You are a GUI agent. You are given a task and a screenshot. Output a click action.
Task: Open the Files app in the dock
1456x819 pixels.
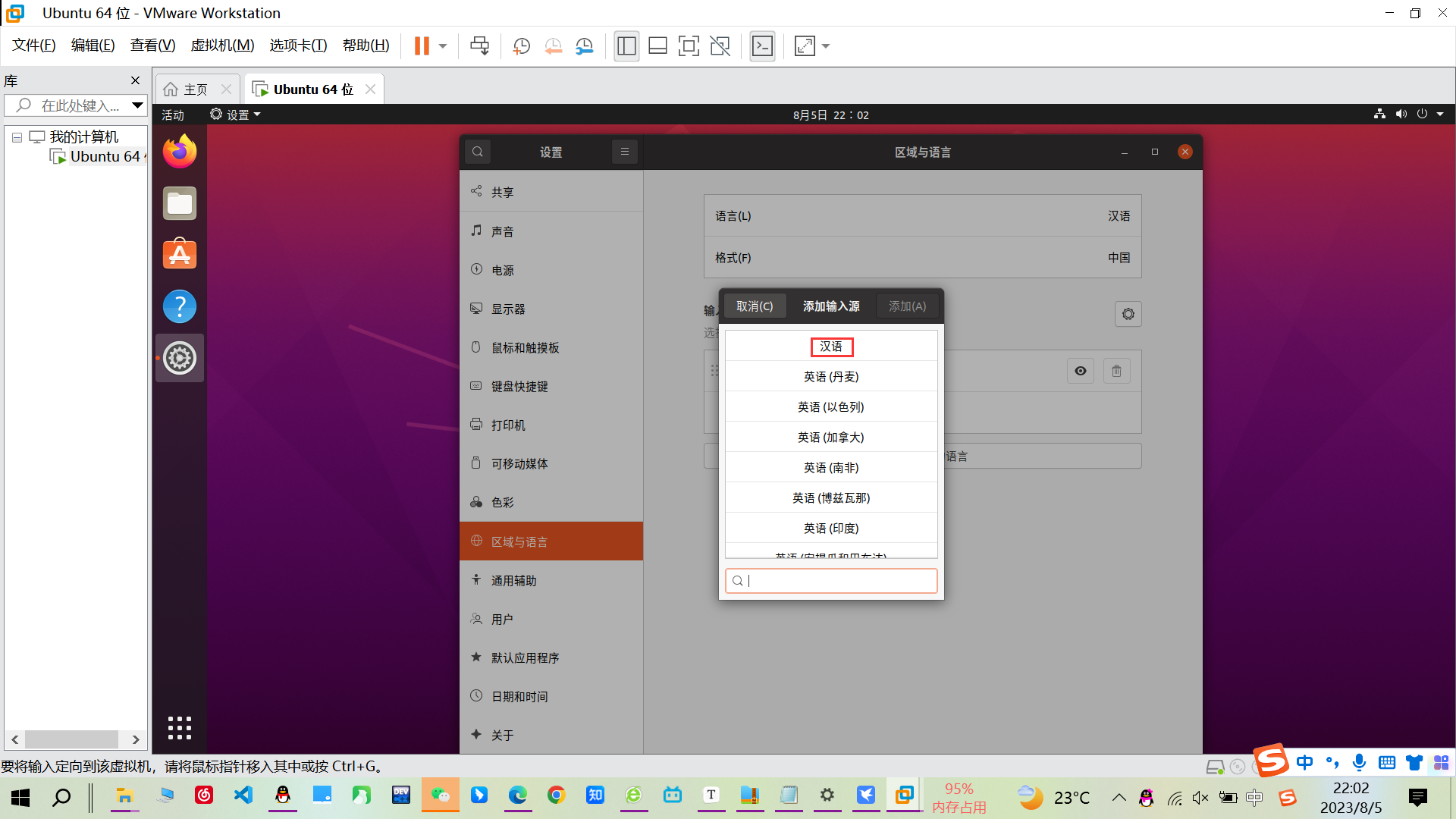[180, 203]
